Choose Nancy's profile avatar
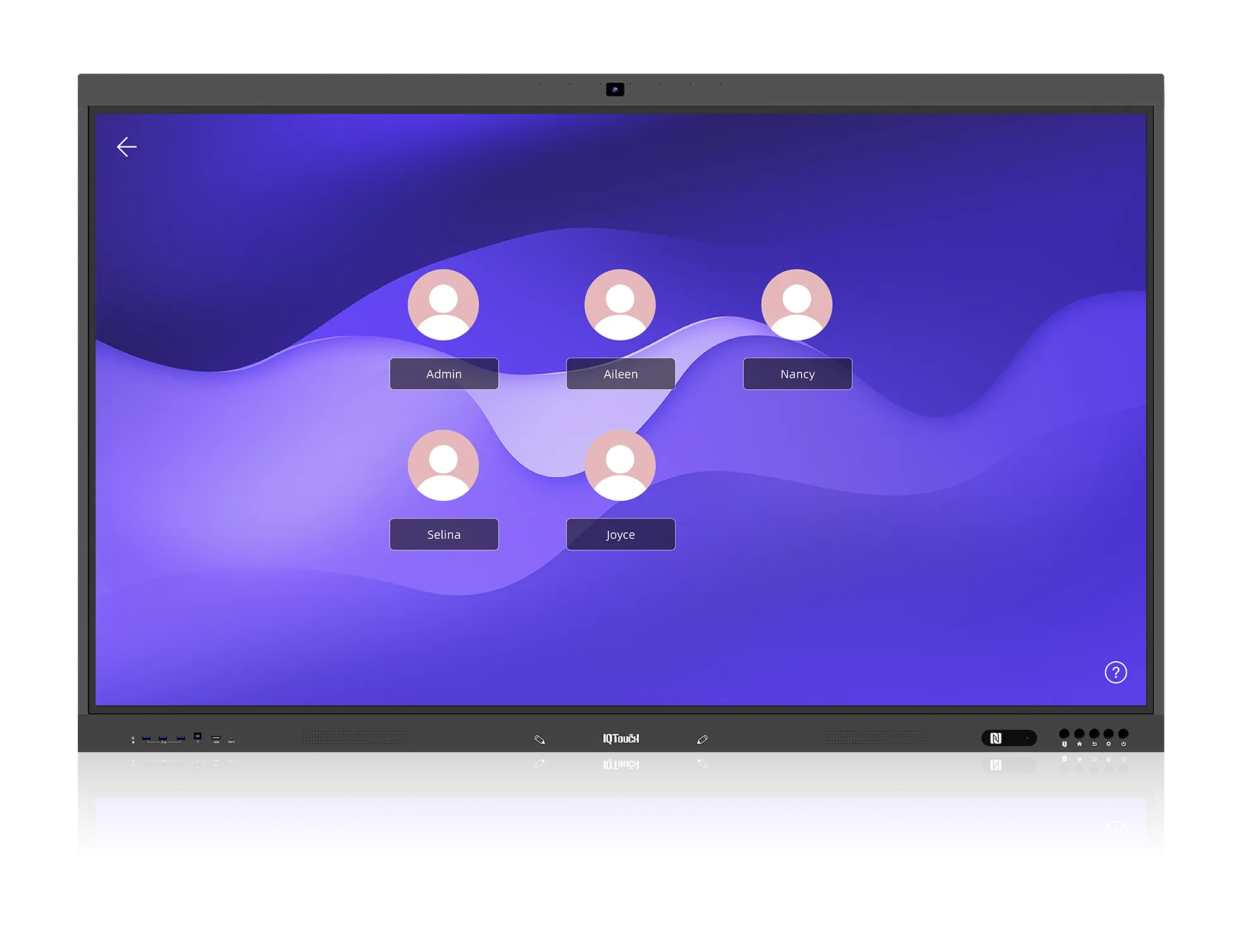The width and height of the screenshot is (1238, 952). pos(797,305)
